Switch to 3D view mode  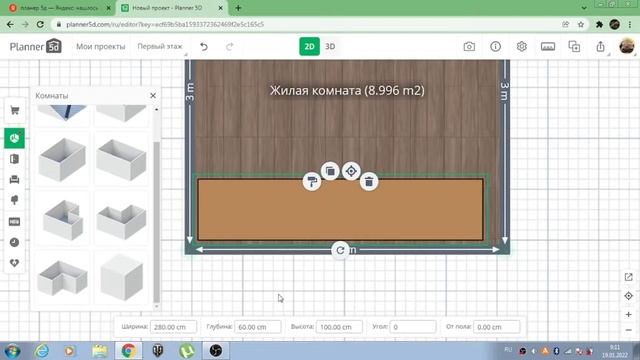click(x=330, y=47)
